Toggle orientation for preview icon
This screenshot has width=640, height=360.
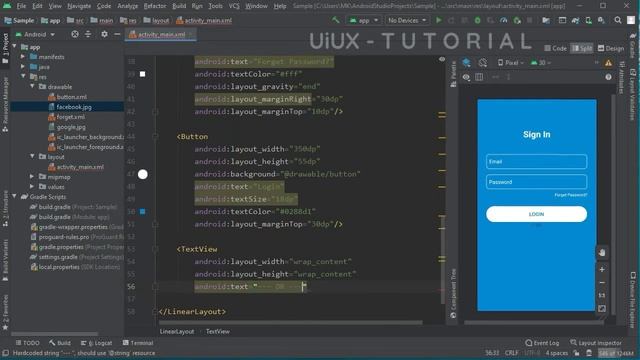[x=483, y=62]
